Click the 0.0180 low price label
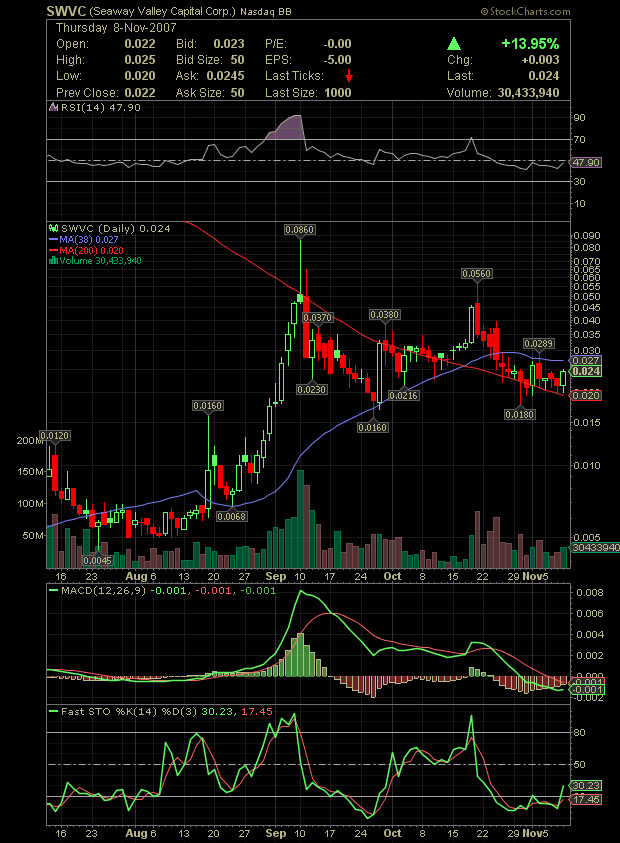Screen dimensions: 620x843 pyautogui.click(x=519, y=415)
